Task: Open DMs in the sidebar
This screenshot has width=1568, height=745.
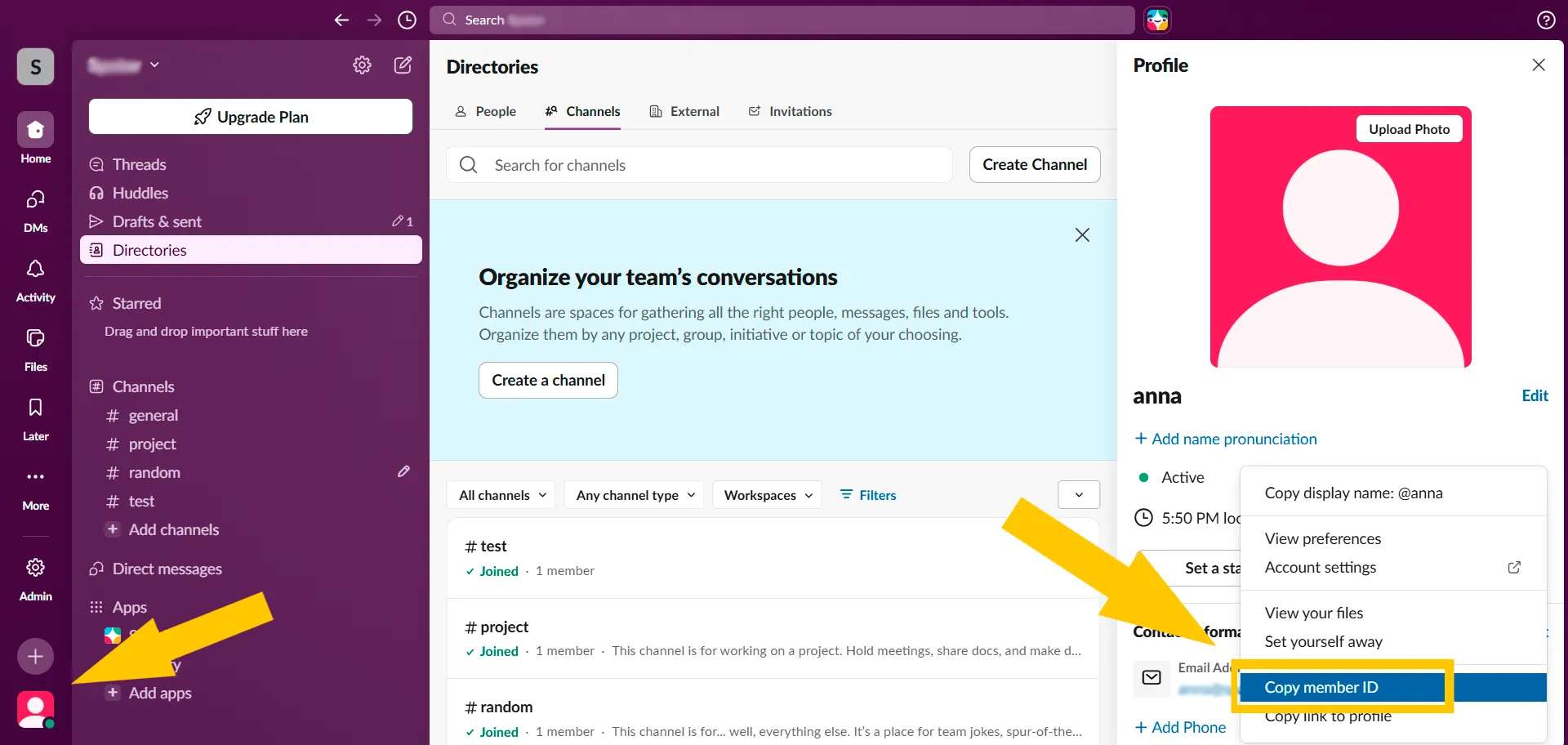Action: [x=36, y=210]
